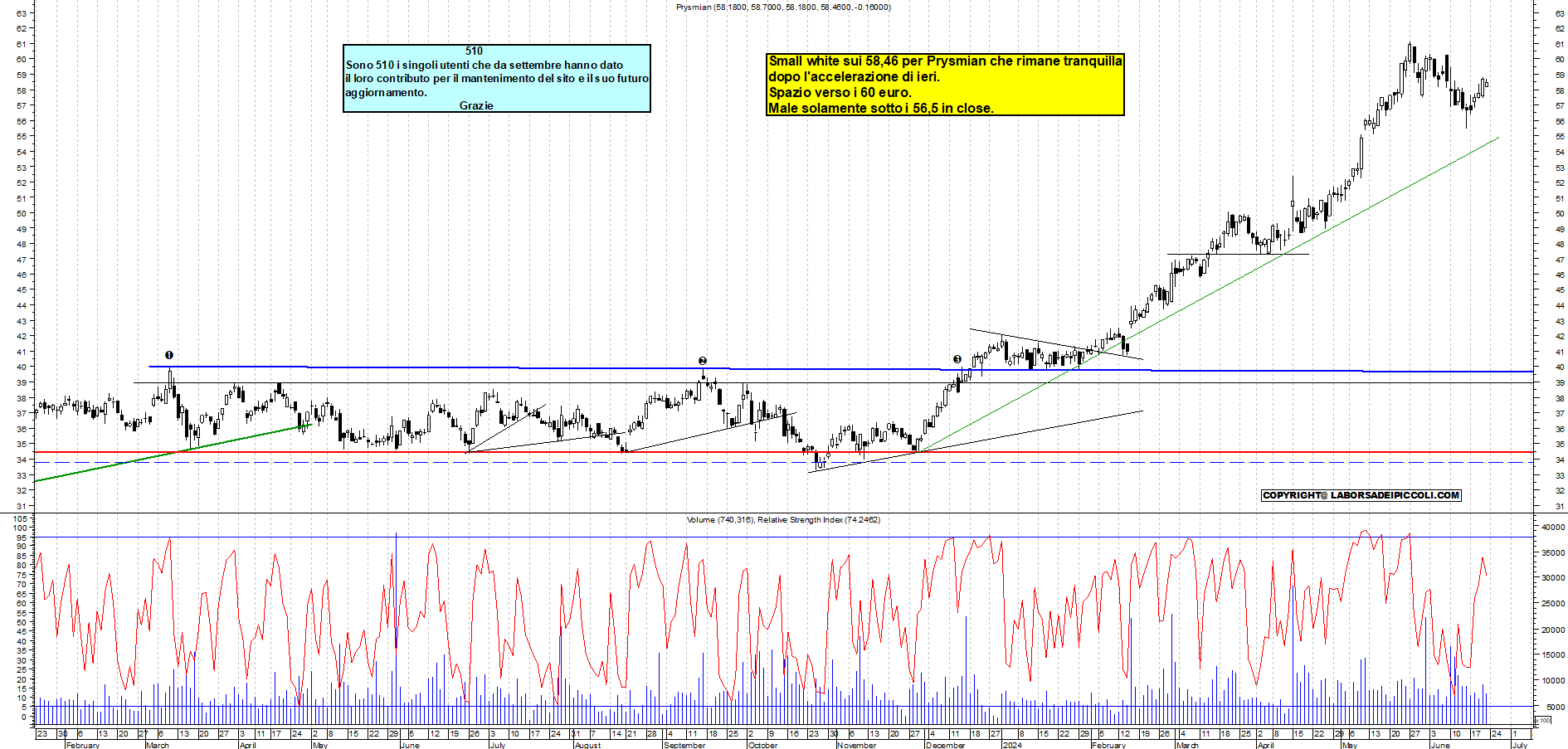1568x749 pixels.
Task: Click circled marker number 2 on chart
Action: [x=703, y=361]
